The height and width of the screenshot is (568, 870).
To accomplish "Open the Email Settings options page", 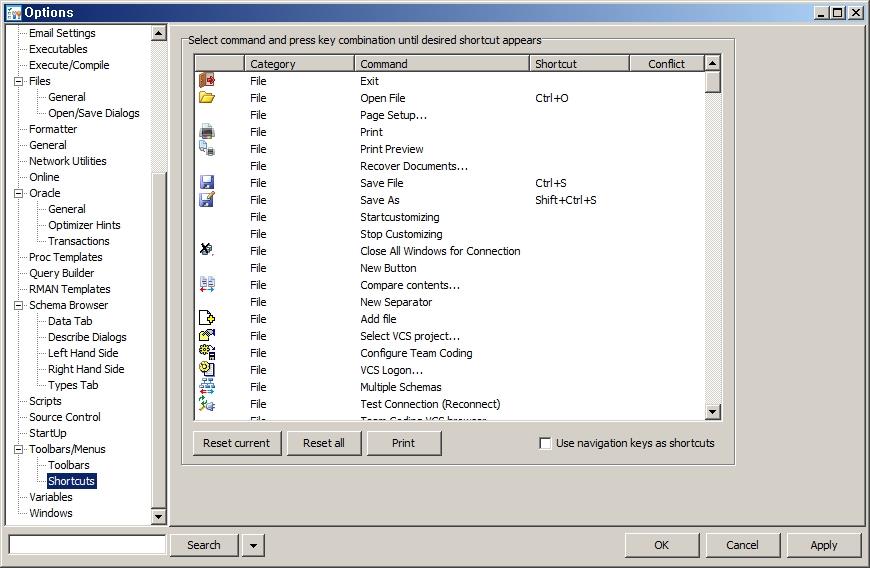I will coord(62,33).
